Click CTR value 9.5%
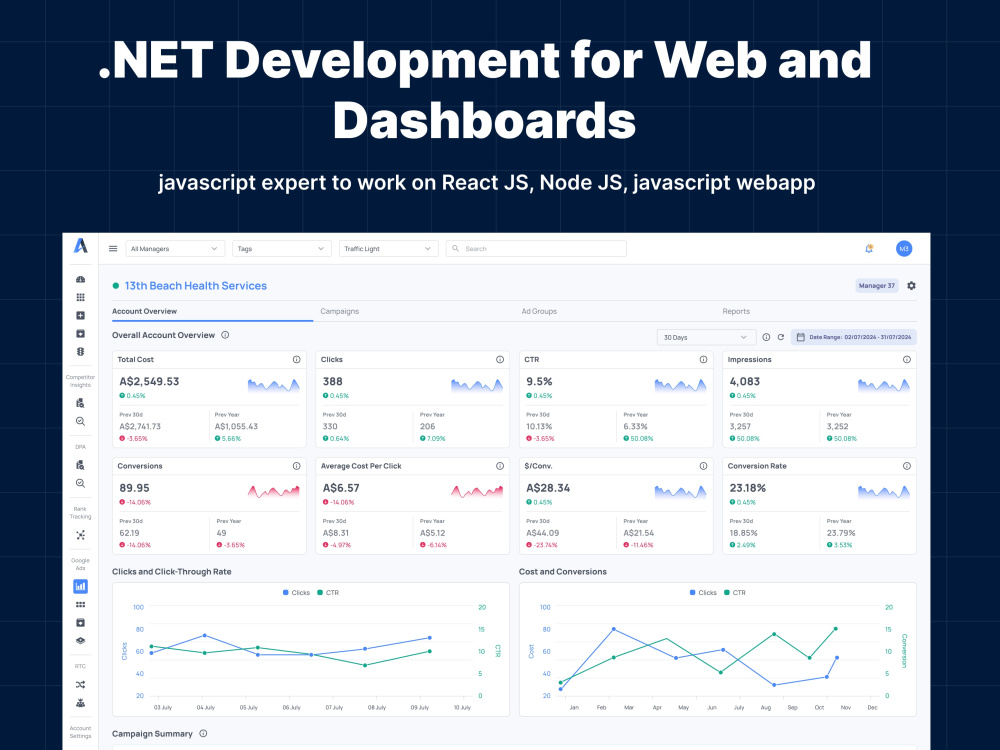 (540, 381)
